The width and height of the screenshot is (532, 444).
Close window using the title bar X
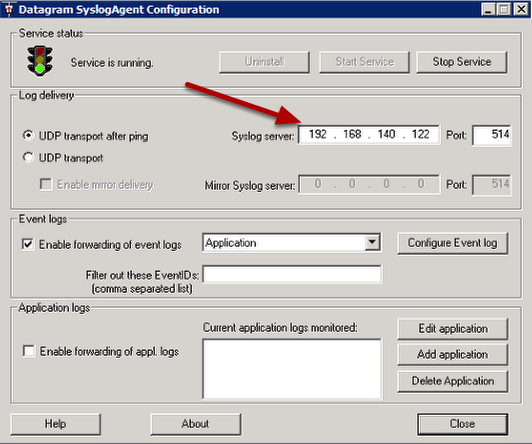click(521, 9)
